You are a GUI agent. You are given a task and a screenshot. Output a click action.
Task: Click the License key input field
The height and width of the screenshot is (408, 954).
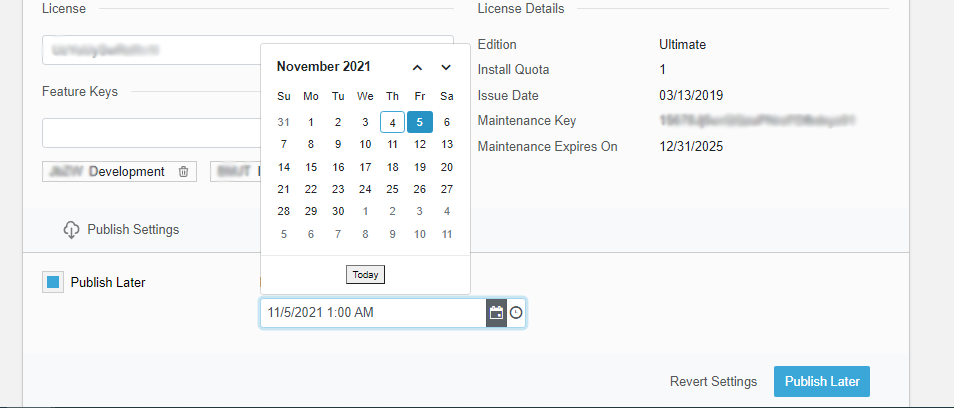248,50
